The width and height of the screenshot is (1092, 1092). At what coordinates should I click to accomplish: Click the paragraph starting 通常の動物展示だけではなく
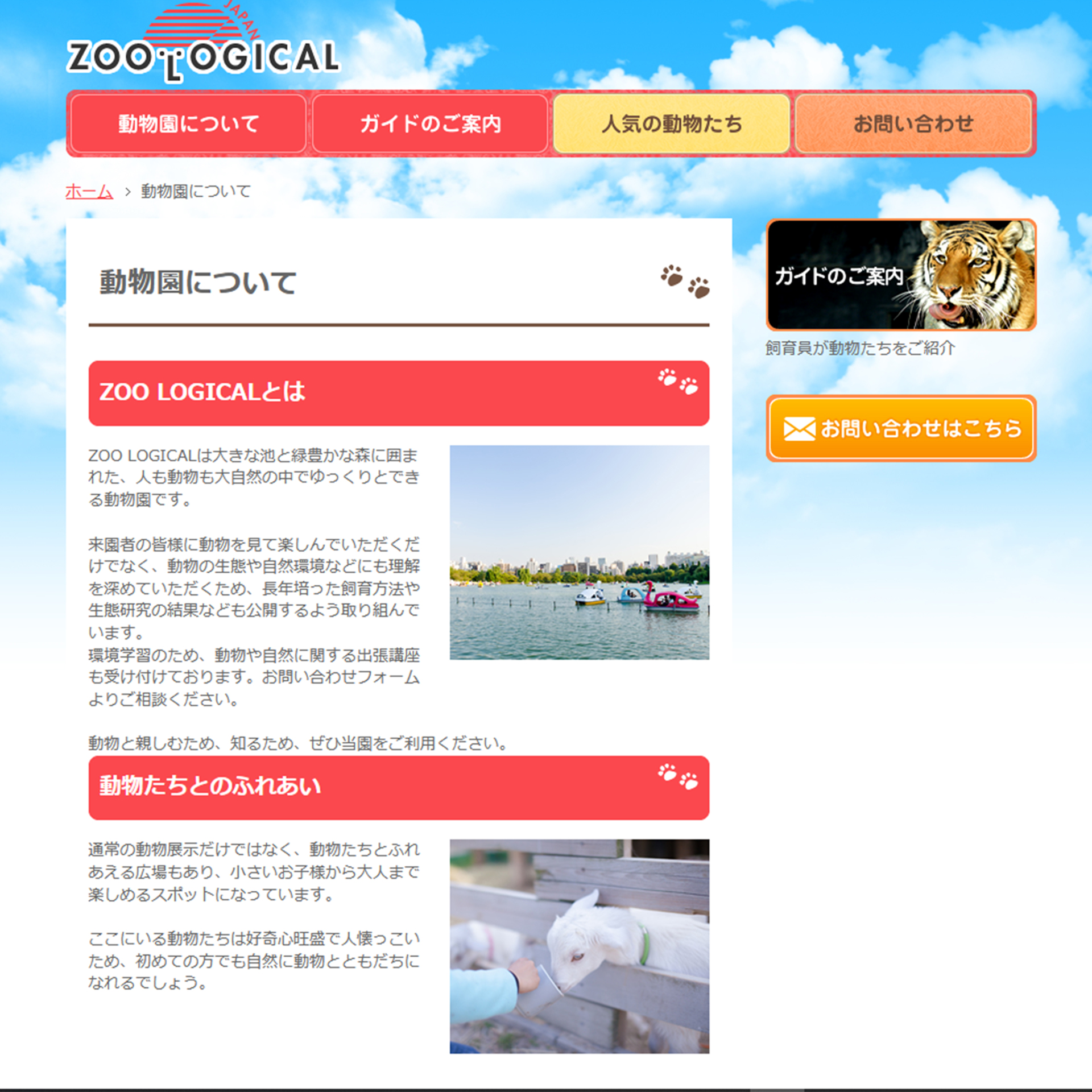point(254,872)
